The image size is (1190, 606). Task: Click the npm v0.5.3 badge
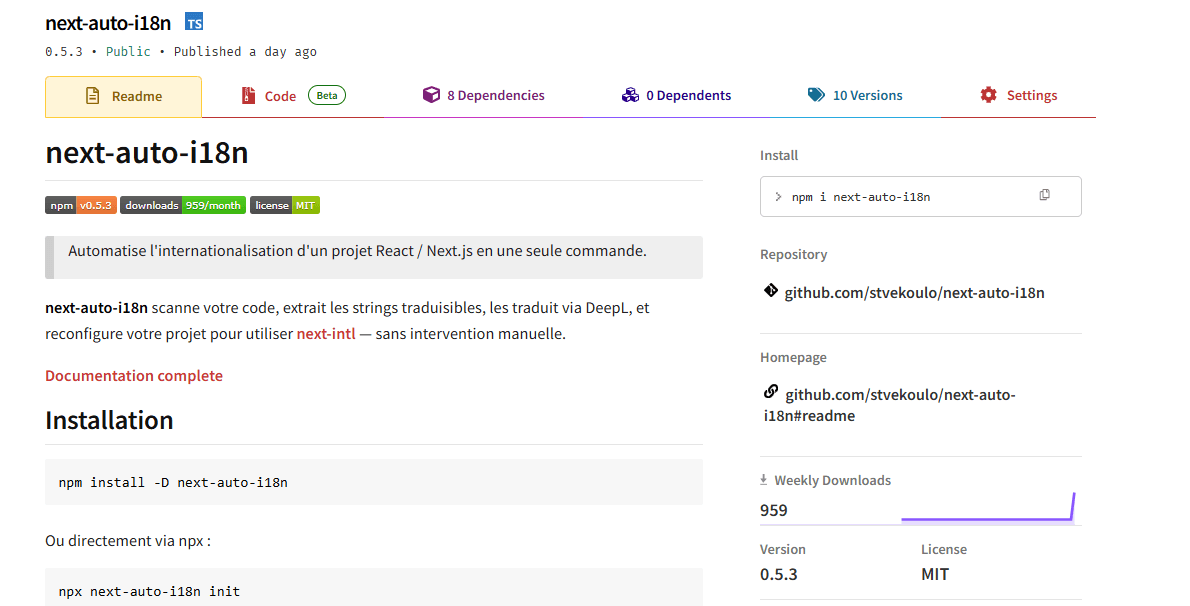(x=81, y=205)
